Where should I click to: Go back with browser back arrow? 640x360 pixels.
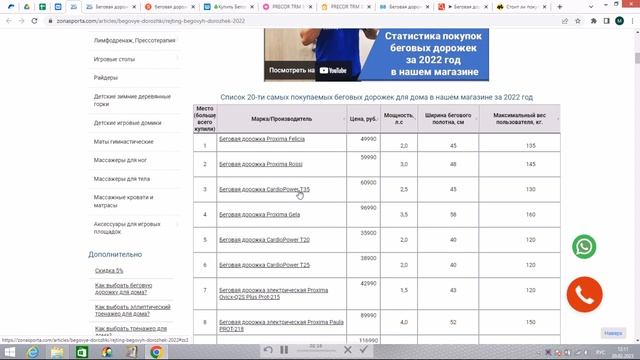pos(9,21)
